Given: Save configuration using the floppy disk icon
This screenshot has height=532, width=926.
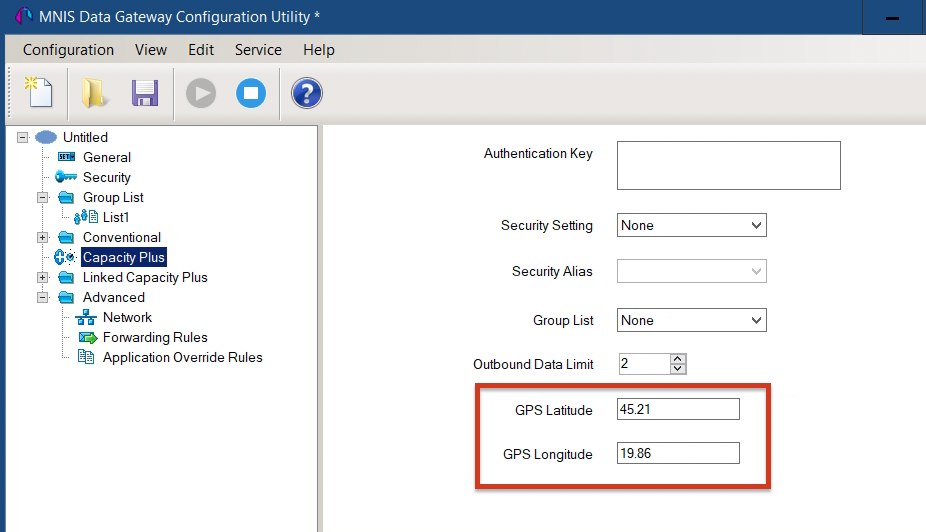Looking at the screenshot, I should tap(145, 93).
